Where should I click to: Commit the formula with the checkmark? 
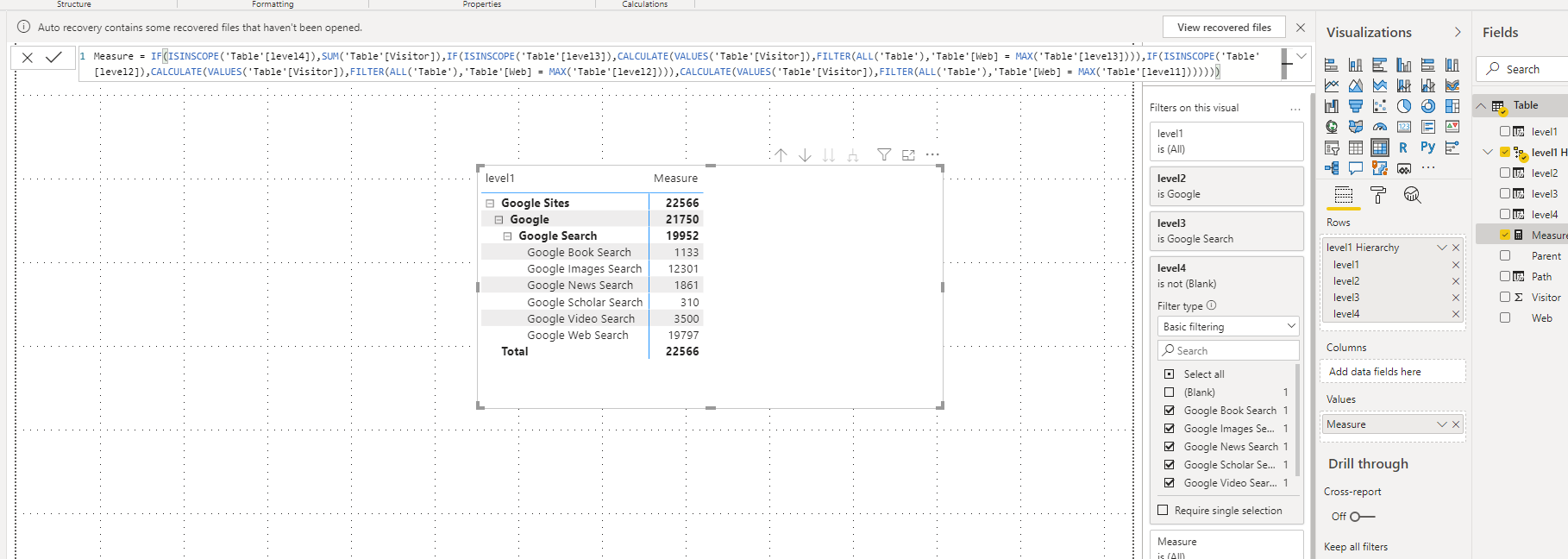[53, 58]
